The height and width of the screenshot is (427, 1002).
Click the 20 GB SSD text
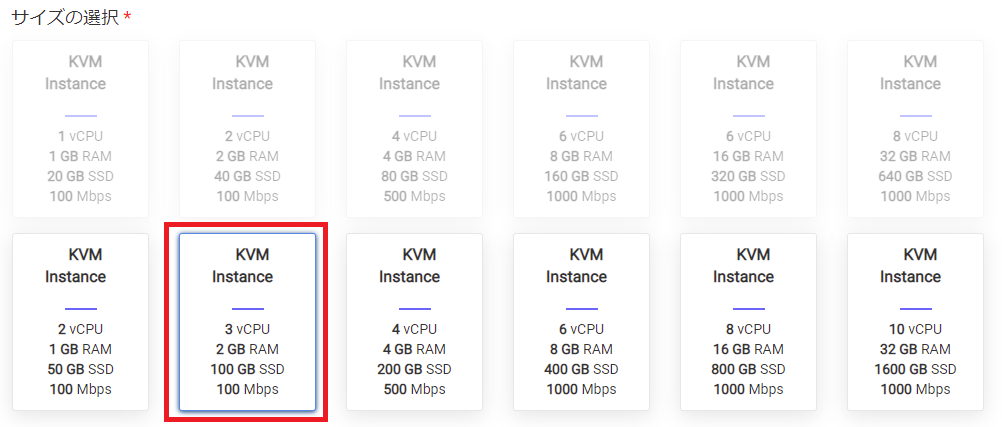81,176
